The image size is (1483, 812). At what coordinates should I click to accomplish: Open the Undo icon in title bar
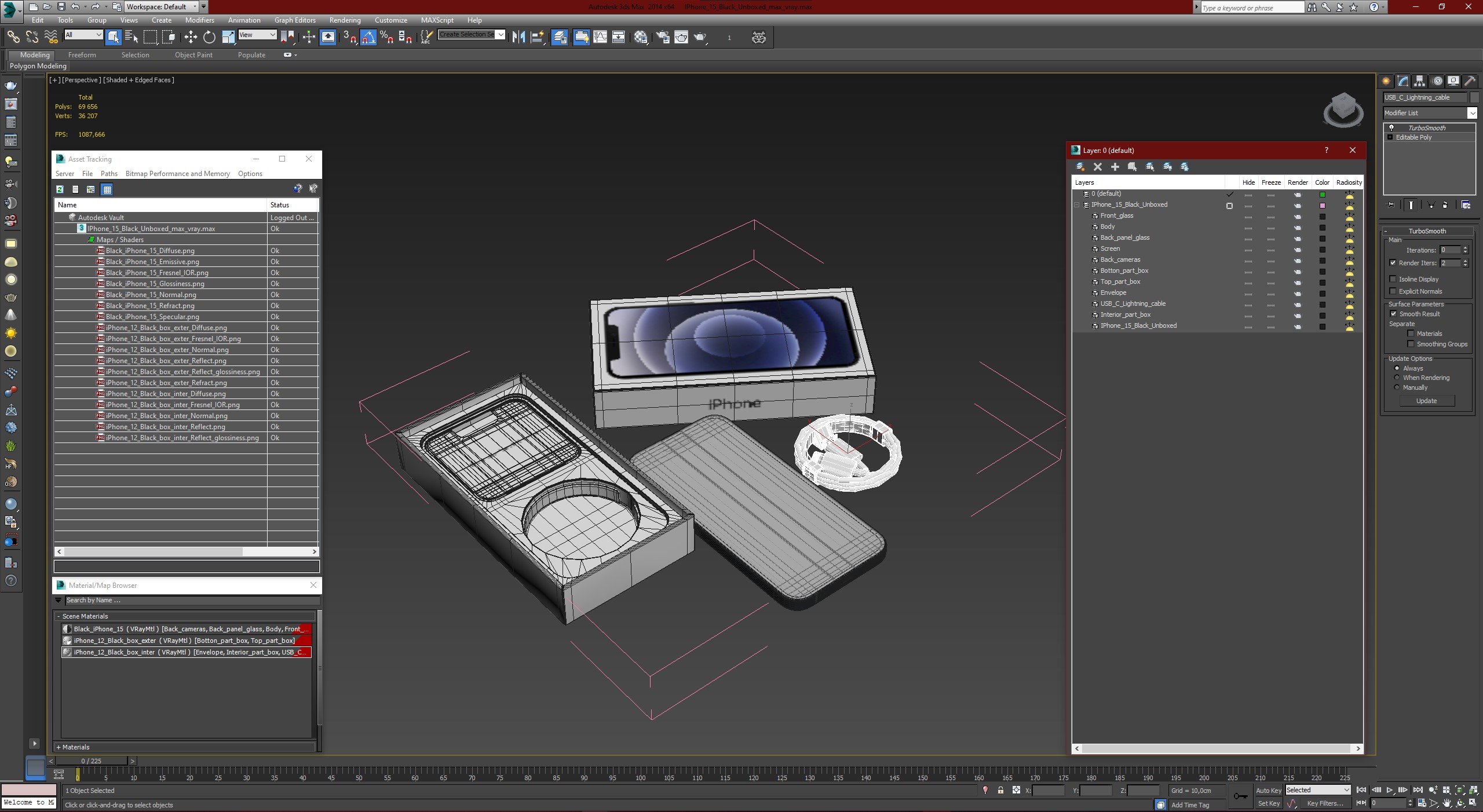75,7
